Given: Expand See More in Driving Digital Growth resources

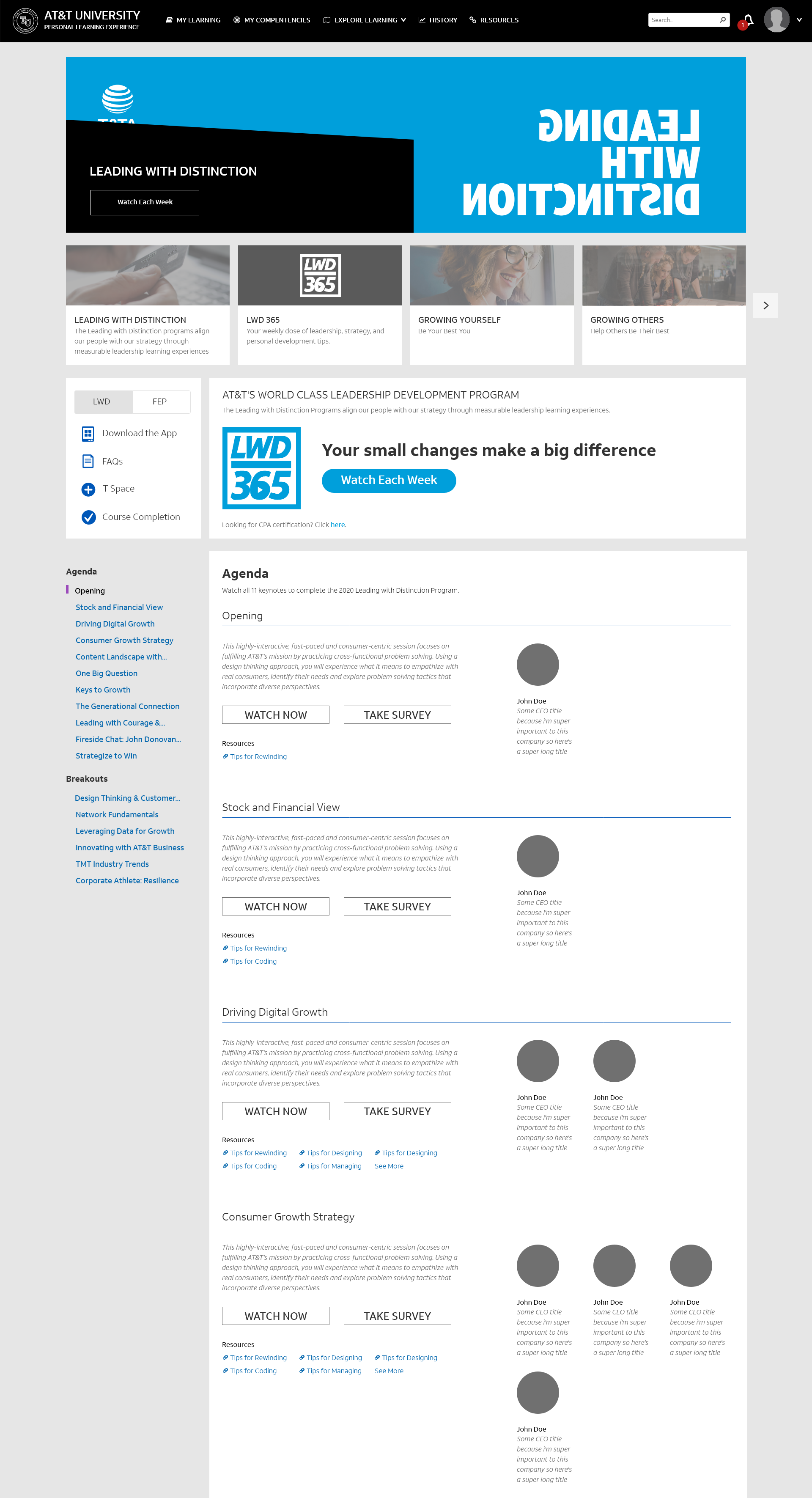Looking at the screenshot, I should [389, 1166].
